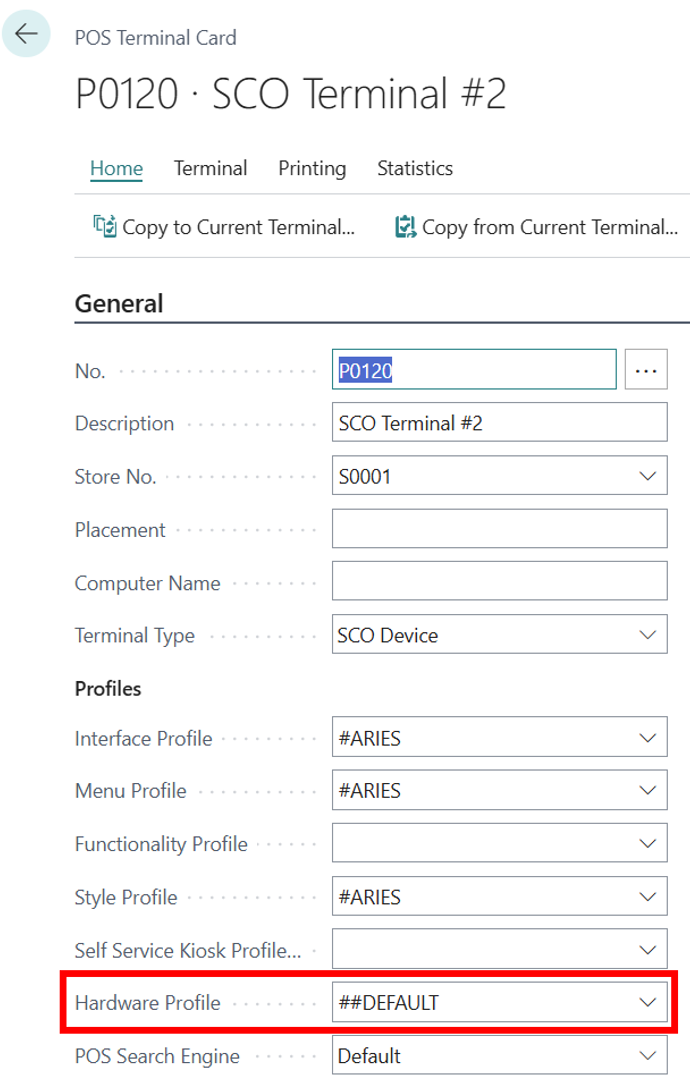Open the Style Profile dropdown

coord(647,896)
